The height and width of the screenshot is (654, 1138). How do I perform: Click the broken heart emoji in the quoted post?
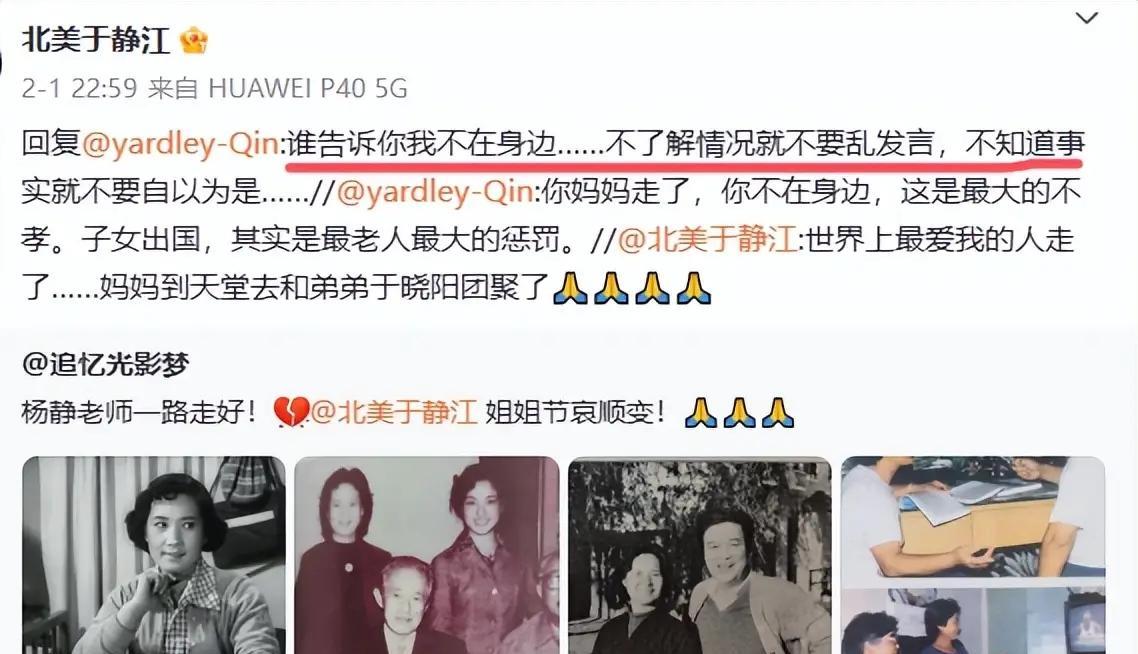291,412
